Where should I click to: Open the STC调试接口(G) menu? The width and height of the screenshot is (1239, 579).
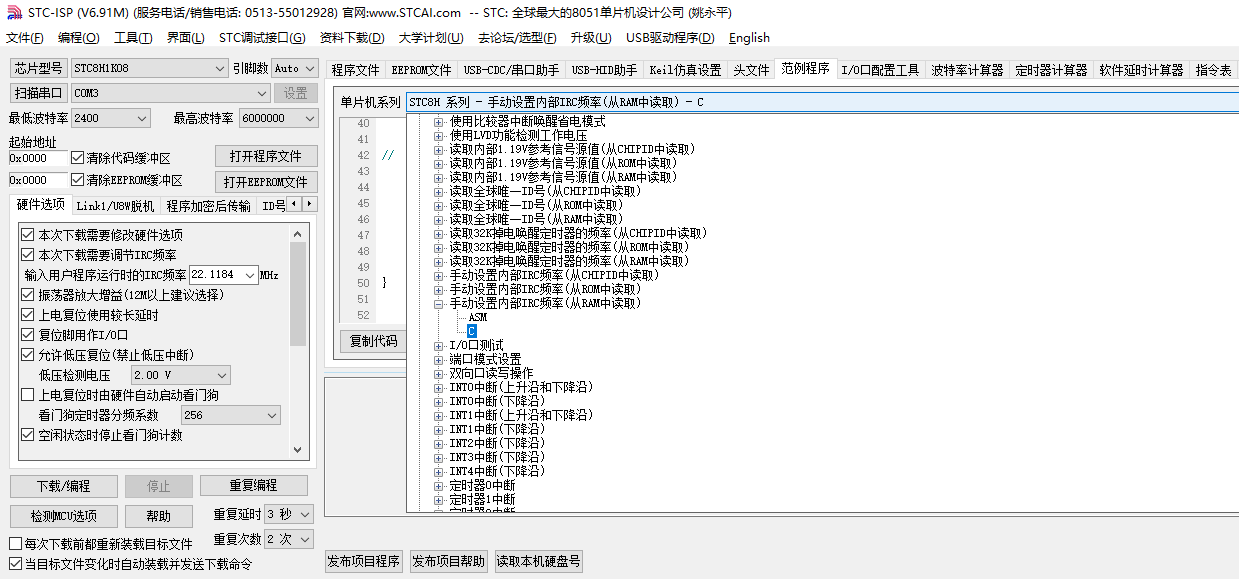(262, 38)
